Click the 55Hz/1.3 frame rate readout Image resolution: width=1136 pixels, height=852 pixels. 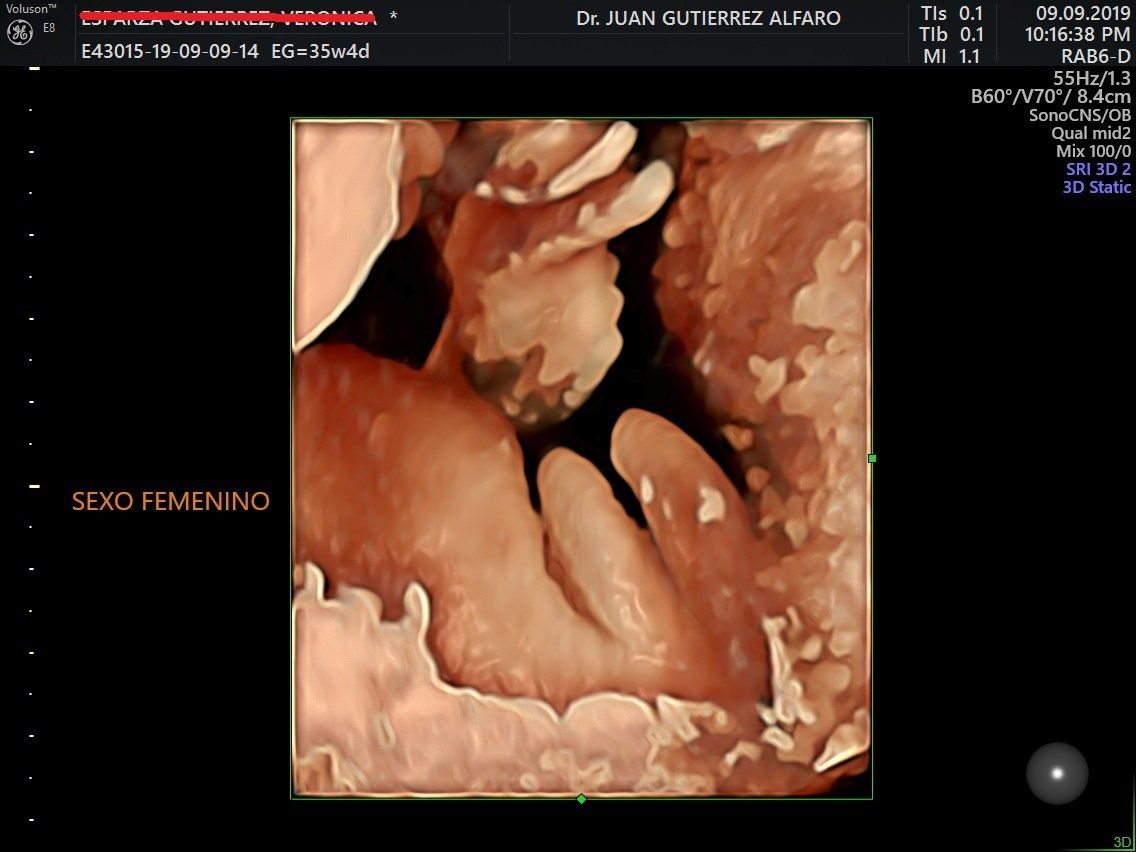click(1092, 78)
